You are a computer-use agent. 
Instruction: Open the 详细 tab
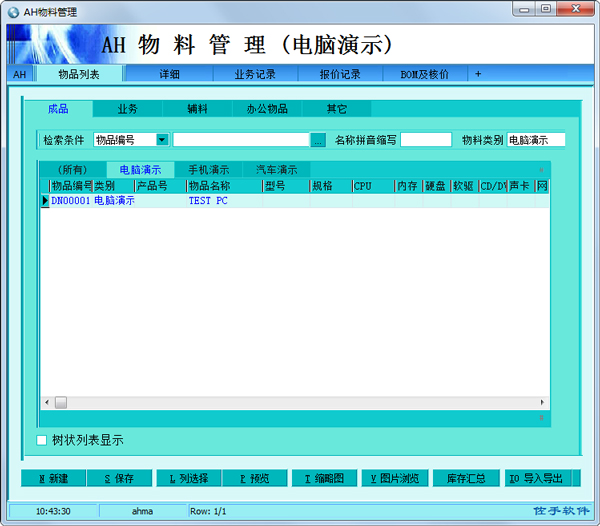click(169, 74)
